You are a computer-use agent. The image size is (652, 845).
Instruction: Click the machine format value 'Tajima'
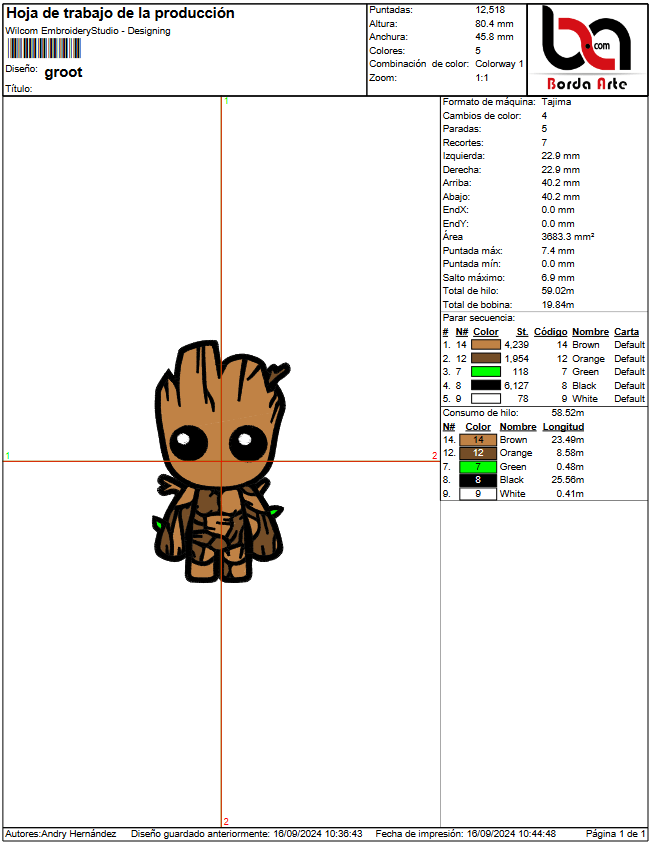point(556,102)
